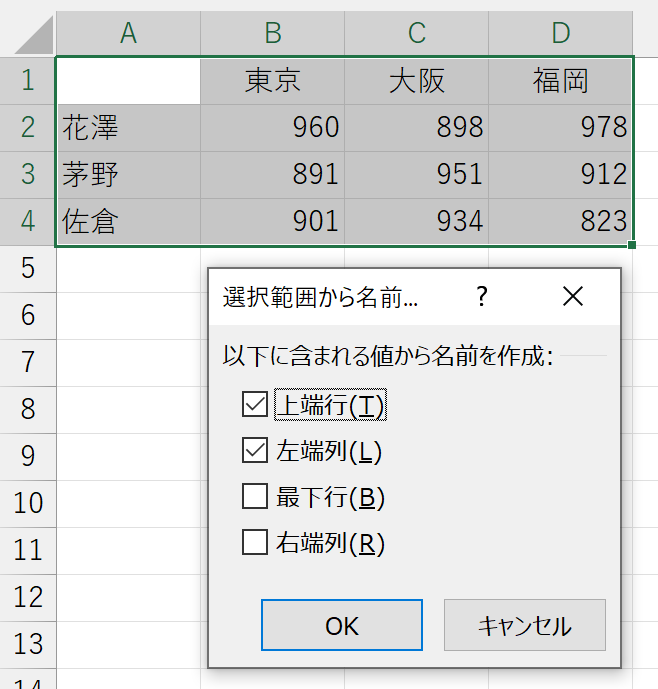Select row 1 header
This screenshot has height=689, width=658.
pyautogui.click(x=27, y=80)
